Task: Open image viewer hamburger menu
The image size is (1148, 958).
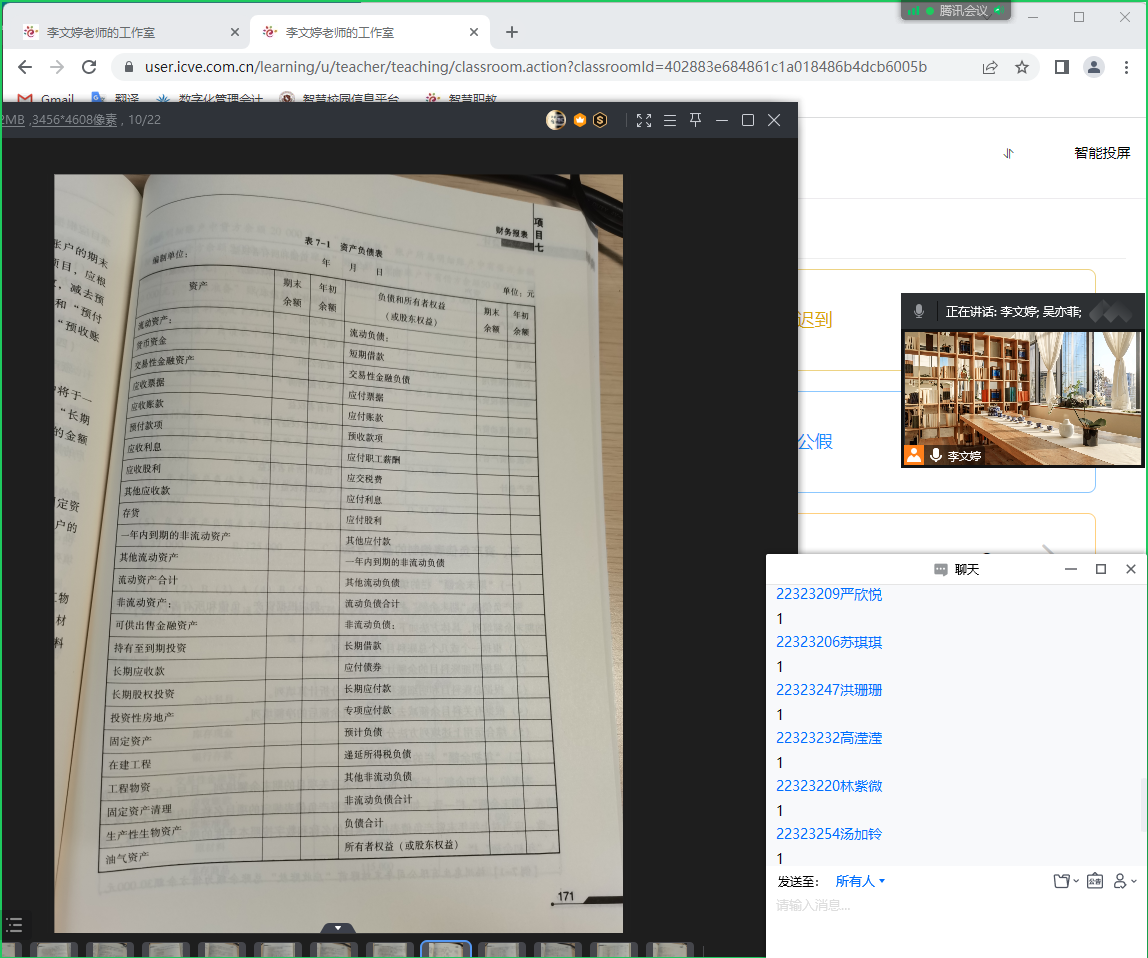Action: (670, 120)
